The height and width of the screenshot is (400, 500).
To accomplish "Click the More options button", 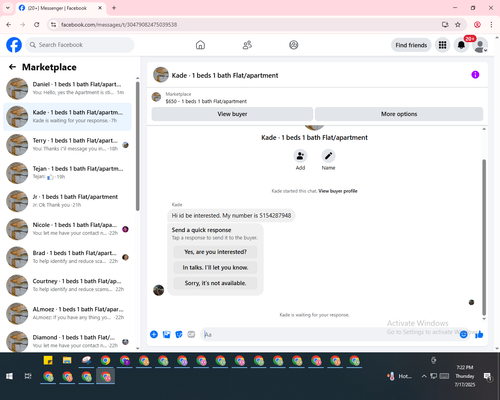I will 399,114.
